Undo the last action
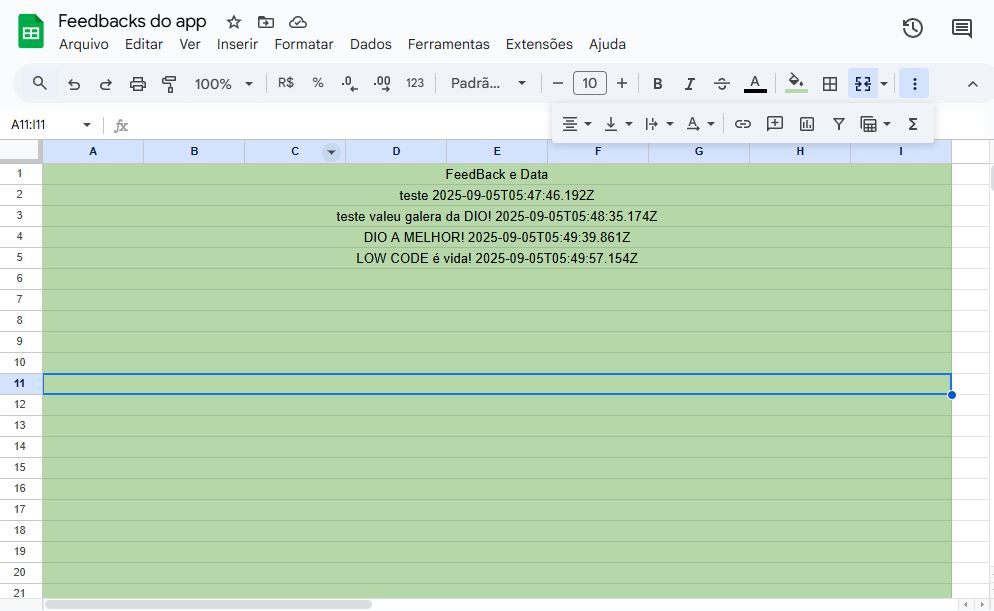Screen dimensions: 994x611 tap(74, 84)
